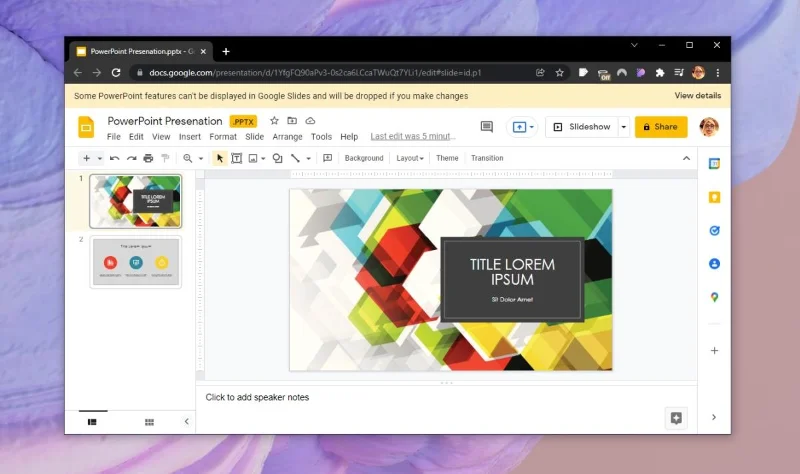Select the line tool
This screenshot has height=474, width=800.
[x=295, y=158]
